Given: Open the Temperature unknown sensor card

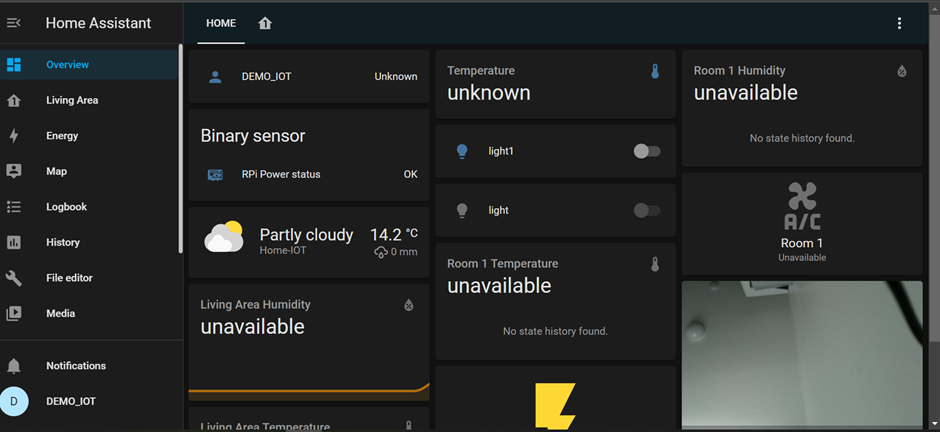Looking at the screenshot, I should (556, 84).
